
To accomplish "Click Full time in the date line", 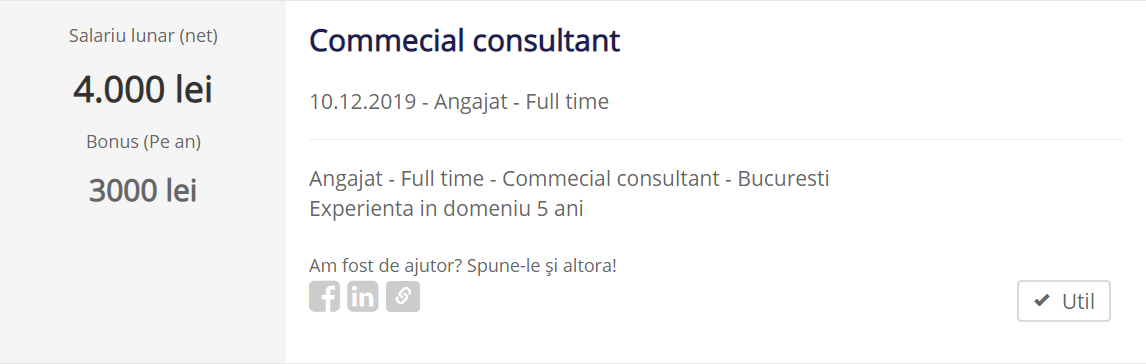I will [567, 102].
